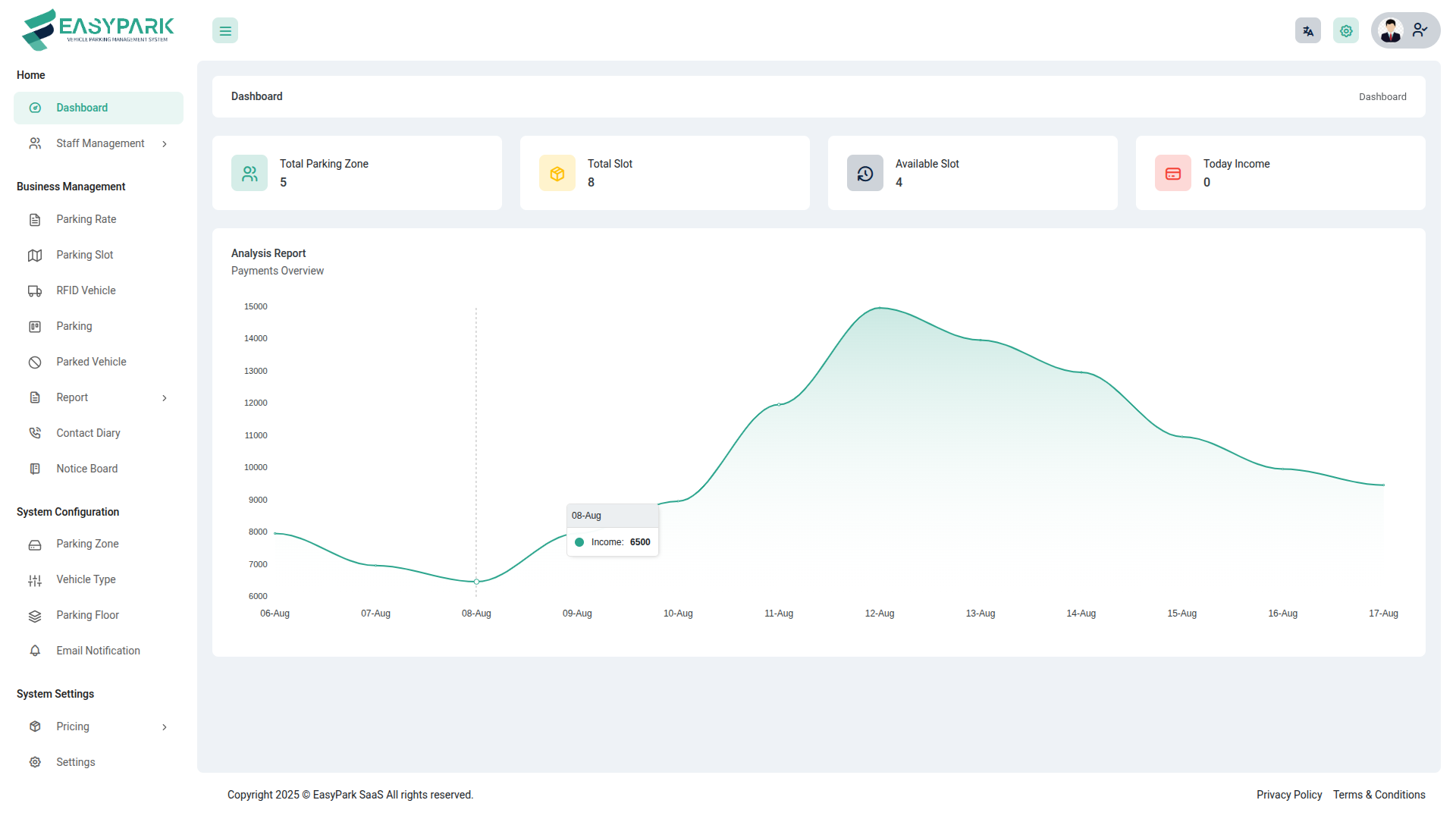Click the teal settings gear icon
Viewport: 1456px width, 819px height.
[1345, 31]
